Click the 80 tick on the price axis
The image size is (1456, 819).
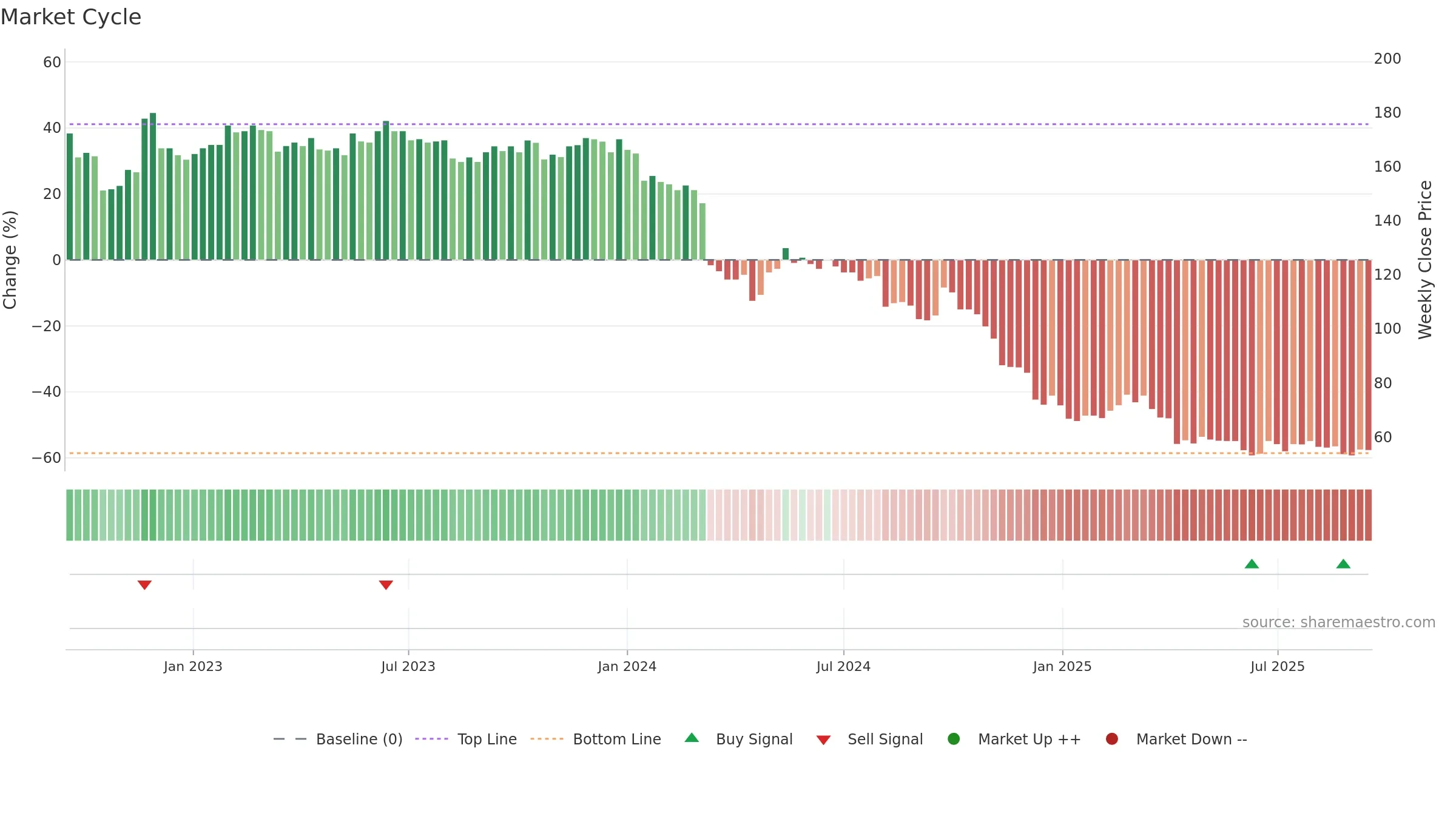coord(1383,383)
